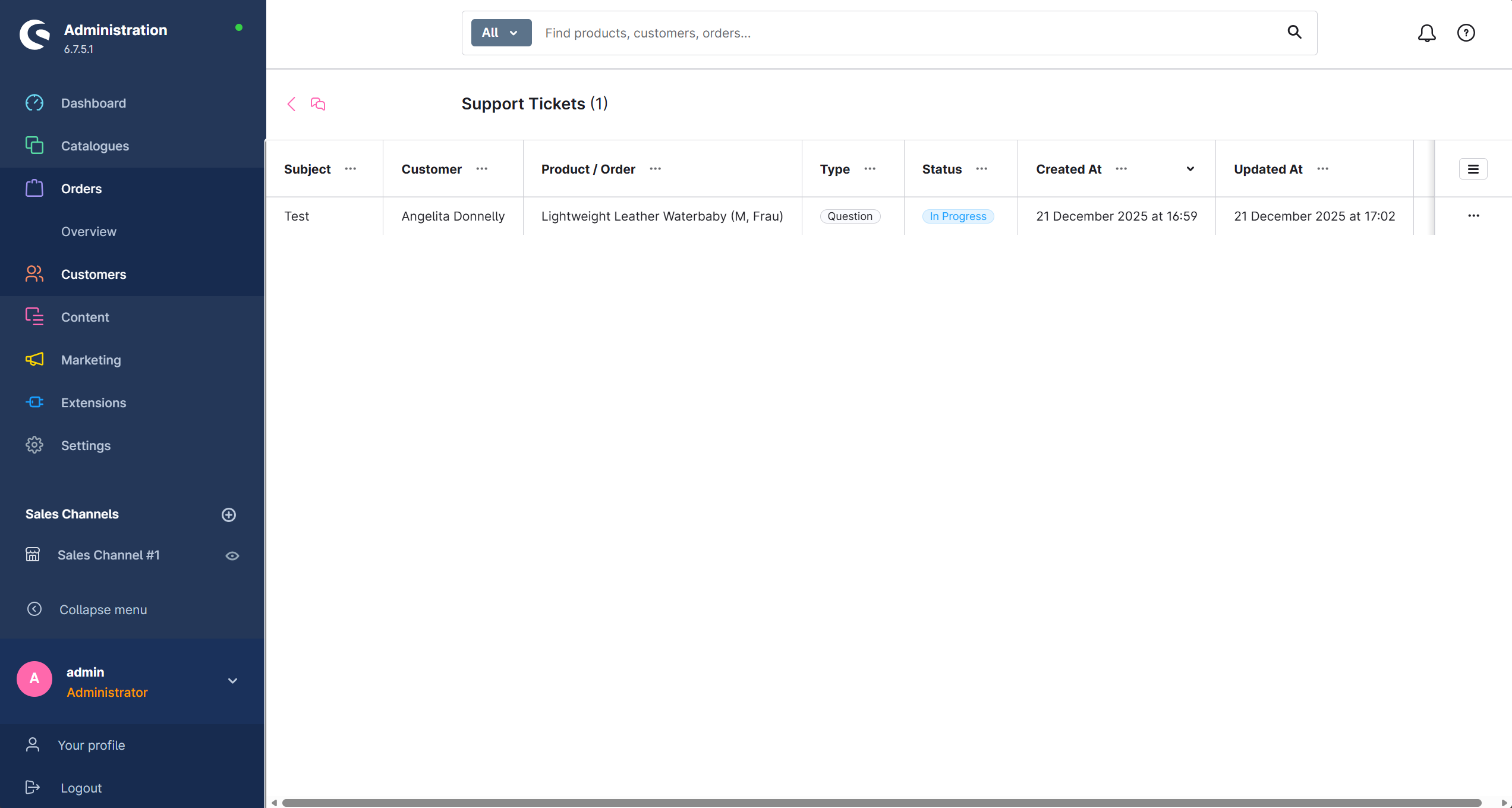Open Status column options dots
Viewport: 1512px width, 808px height.
pyautogui.click(x=982, y=169)
